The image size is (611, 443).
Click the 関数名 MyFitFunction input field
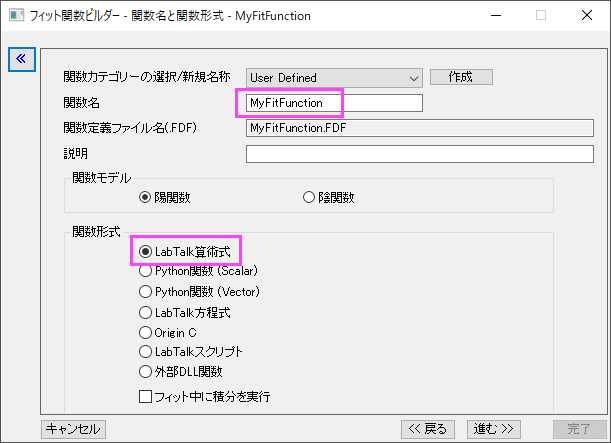coord(334,103)
